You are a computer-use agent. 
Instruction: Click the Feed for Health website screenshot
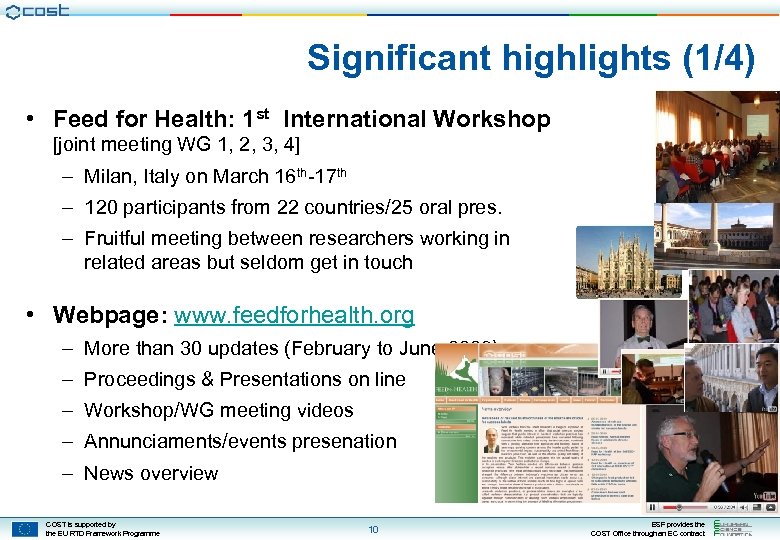point(537,424)
